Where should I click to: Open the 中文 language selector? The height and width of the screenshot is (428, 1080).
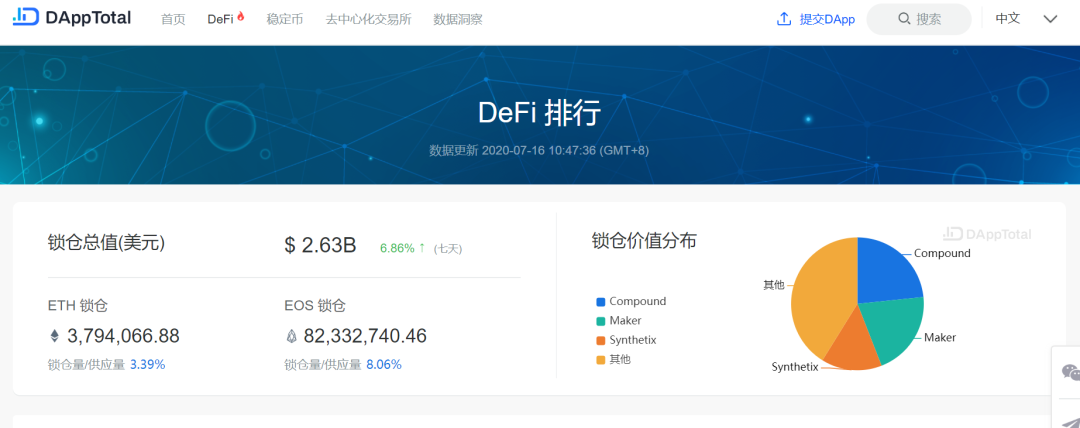pos(1008,19)
